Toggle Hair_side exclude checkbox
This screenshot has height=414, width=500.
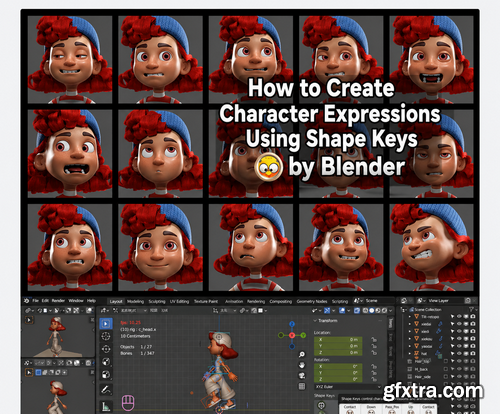pyautogui.click(x=446, y=377)
